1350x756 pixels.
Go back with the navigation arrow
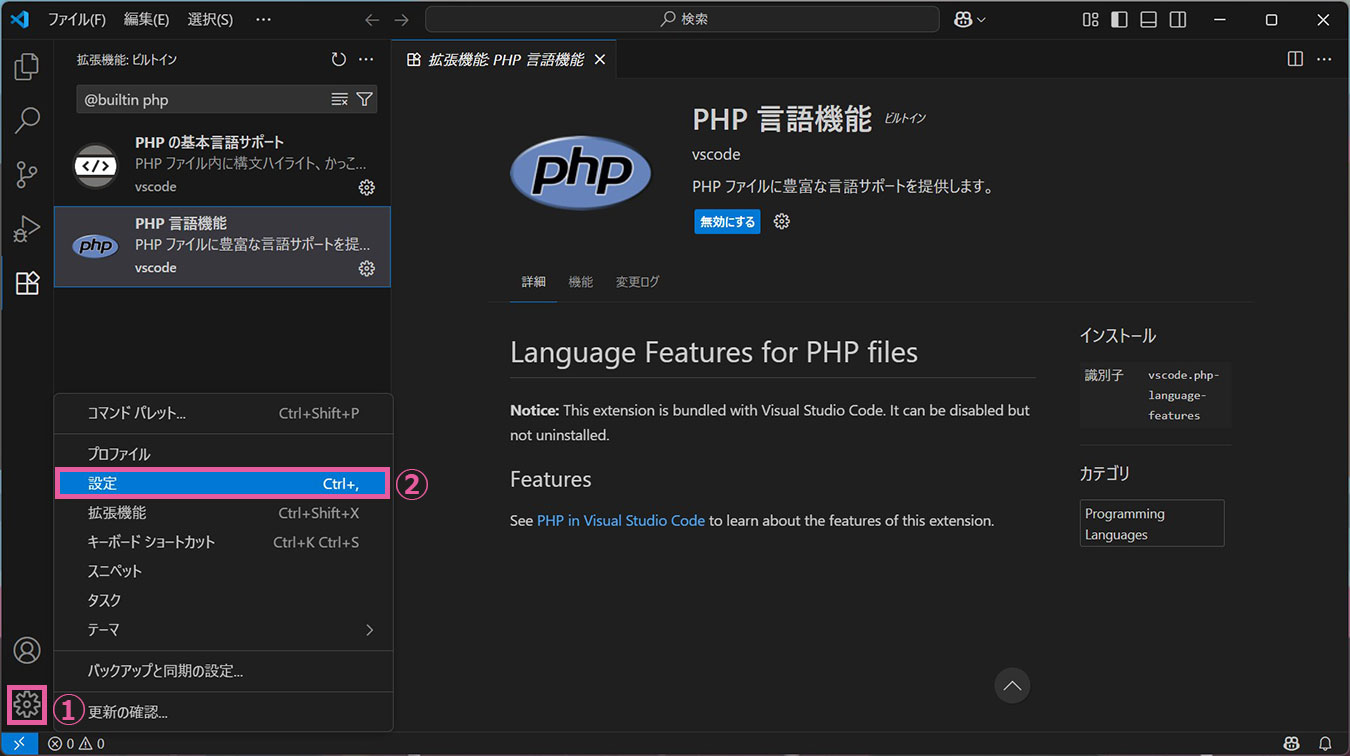click(x=372, y=20)
